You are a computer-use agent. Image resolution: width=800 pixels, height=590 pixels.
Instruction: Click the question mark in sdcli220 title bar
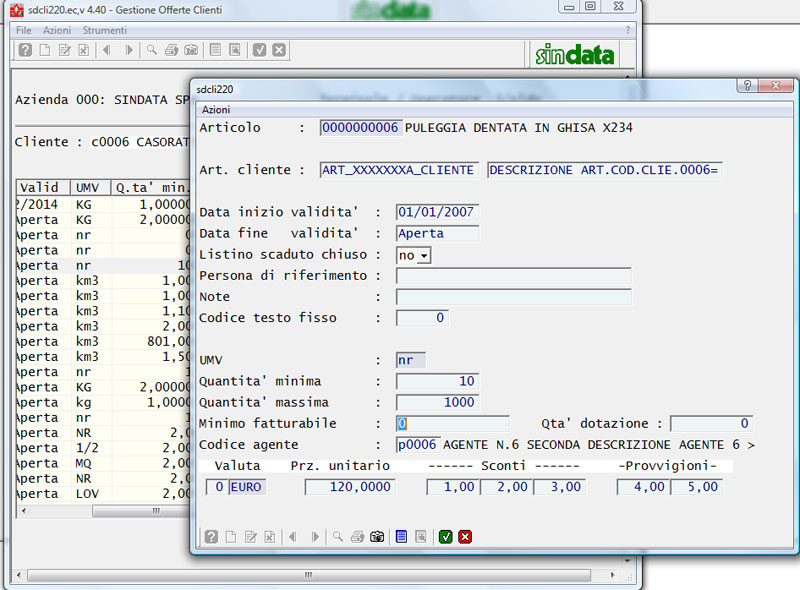click(x=747, y=85)
